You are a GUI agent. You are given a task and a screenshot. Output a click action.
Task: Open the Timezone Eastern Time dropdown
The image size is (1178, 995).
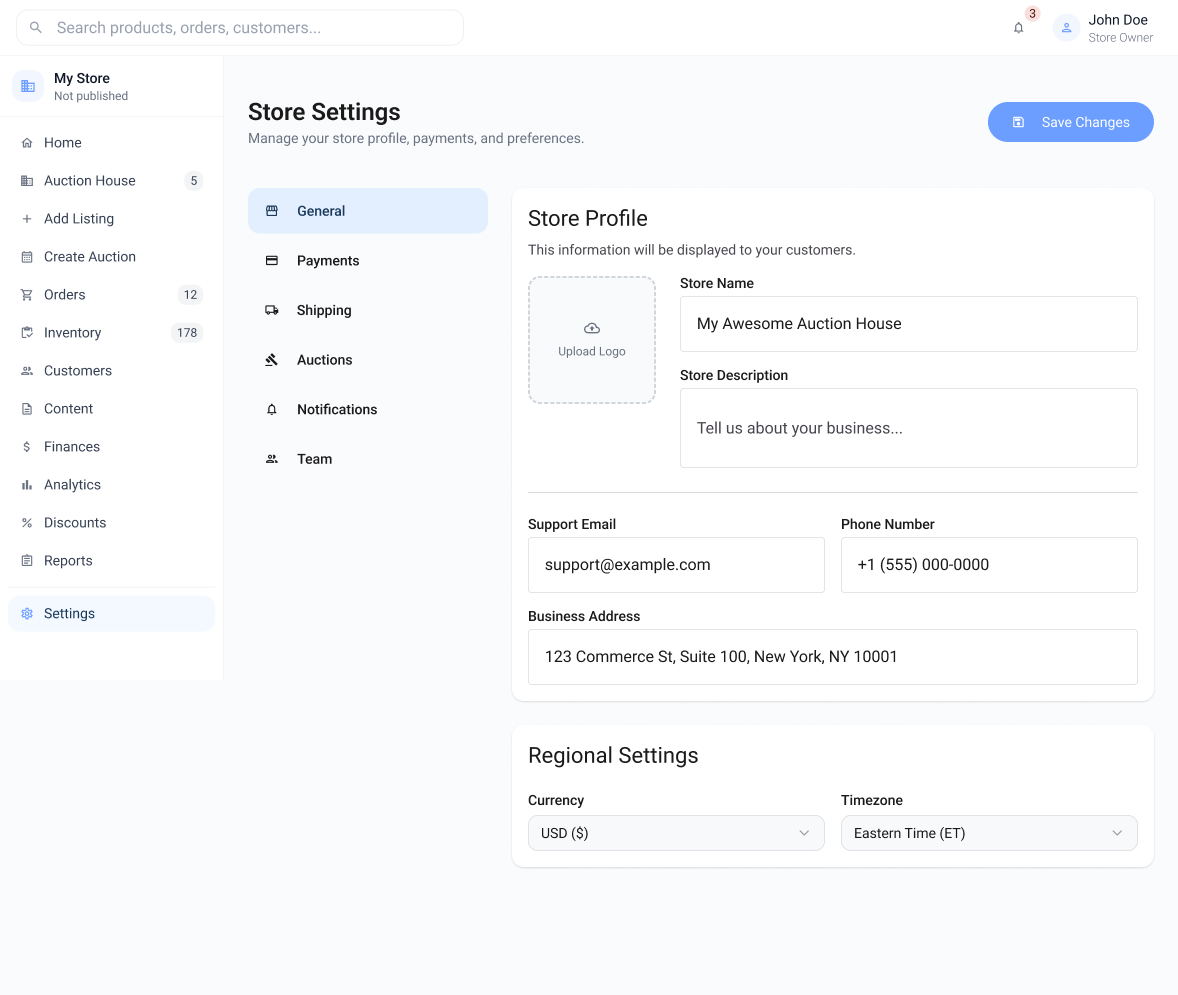[989, 833]
